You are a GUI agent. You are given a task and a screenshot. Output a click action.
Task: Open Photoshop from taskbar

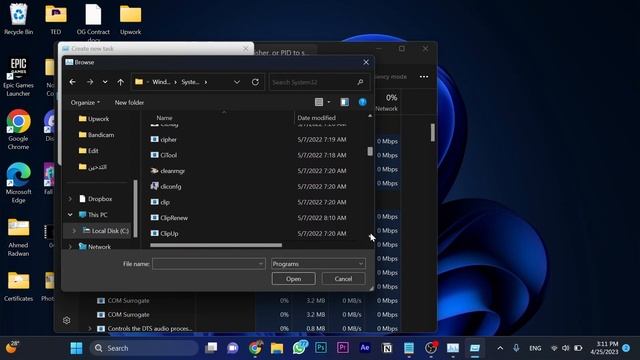[321, 348]
